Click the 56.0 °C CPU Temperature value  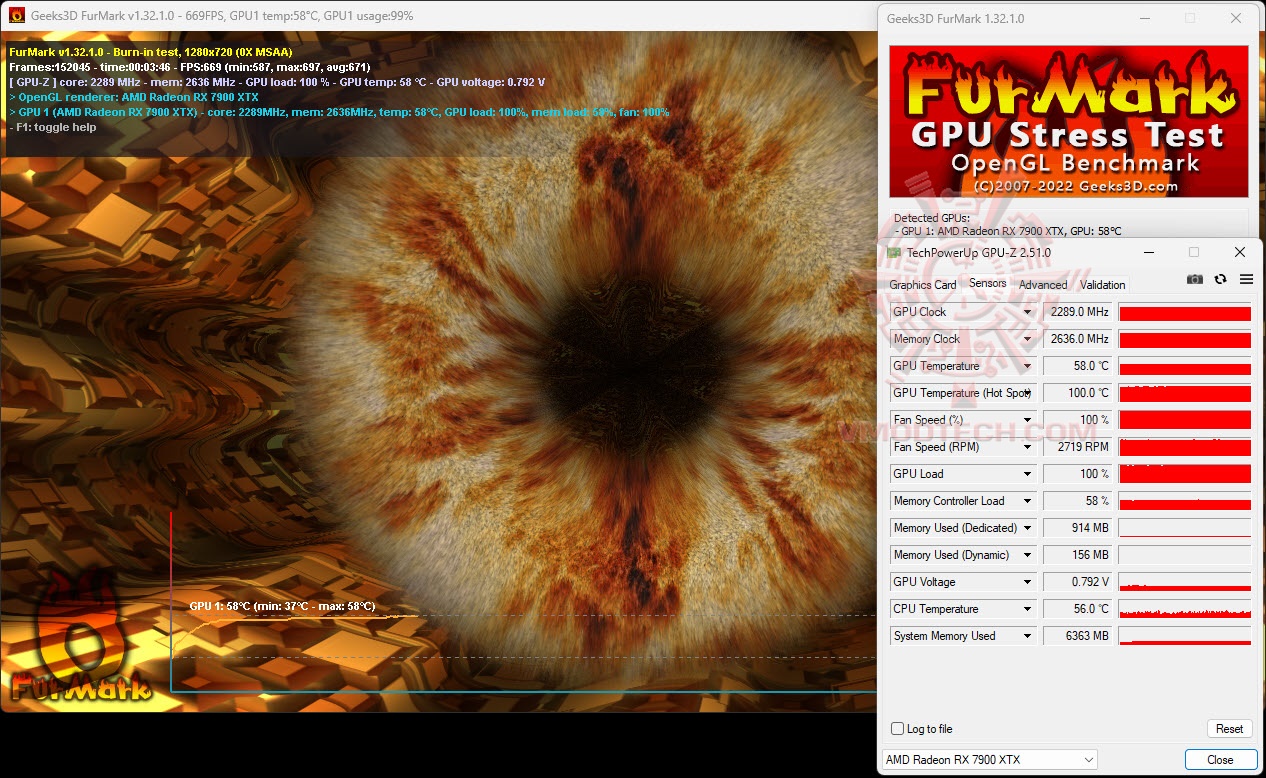tap(1078, 609)
